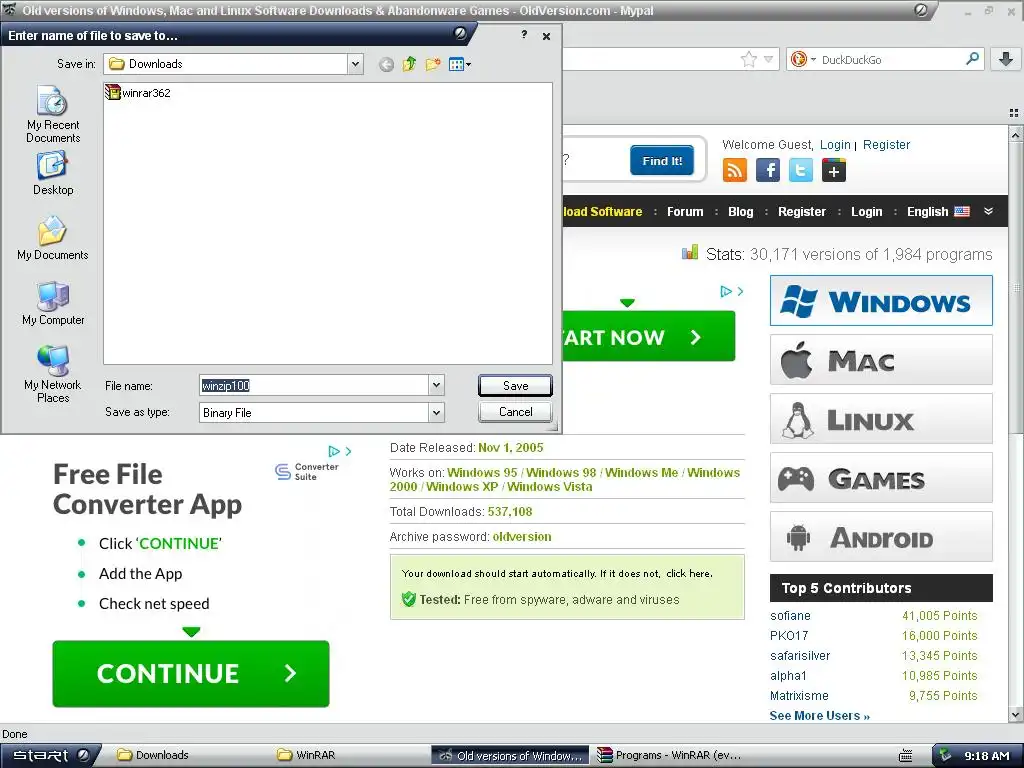Click the 'click here' download link
The image size is (1024, 768).
pyautogui.click(x=688, y=573)
